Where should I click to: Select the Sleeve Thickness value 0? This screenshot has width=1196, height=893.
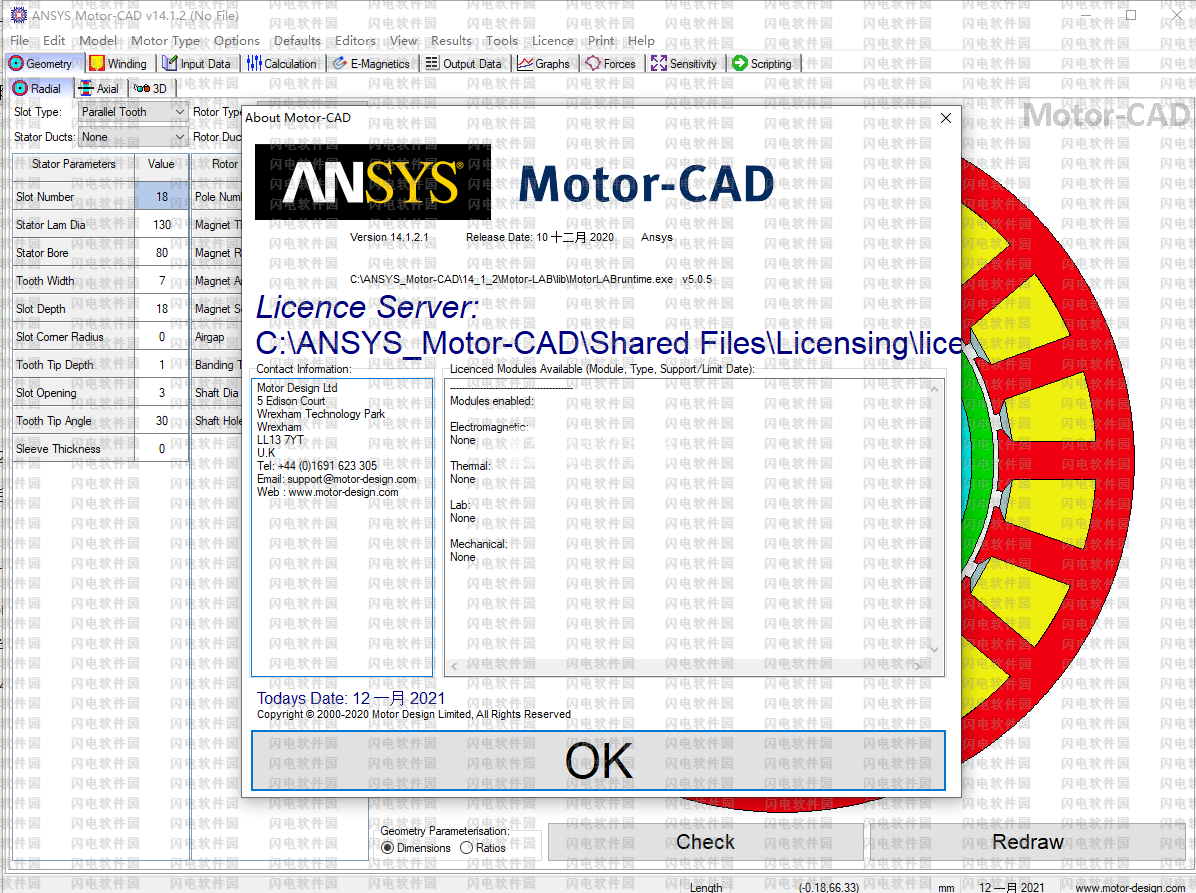coord(161,448)
